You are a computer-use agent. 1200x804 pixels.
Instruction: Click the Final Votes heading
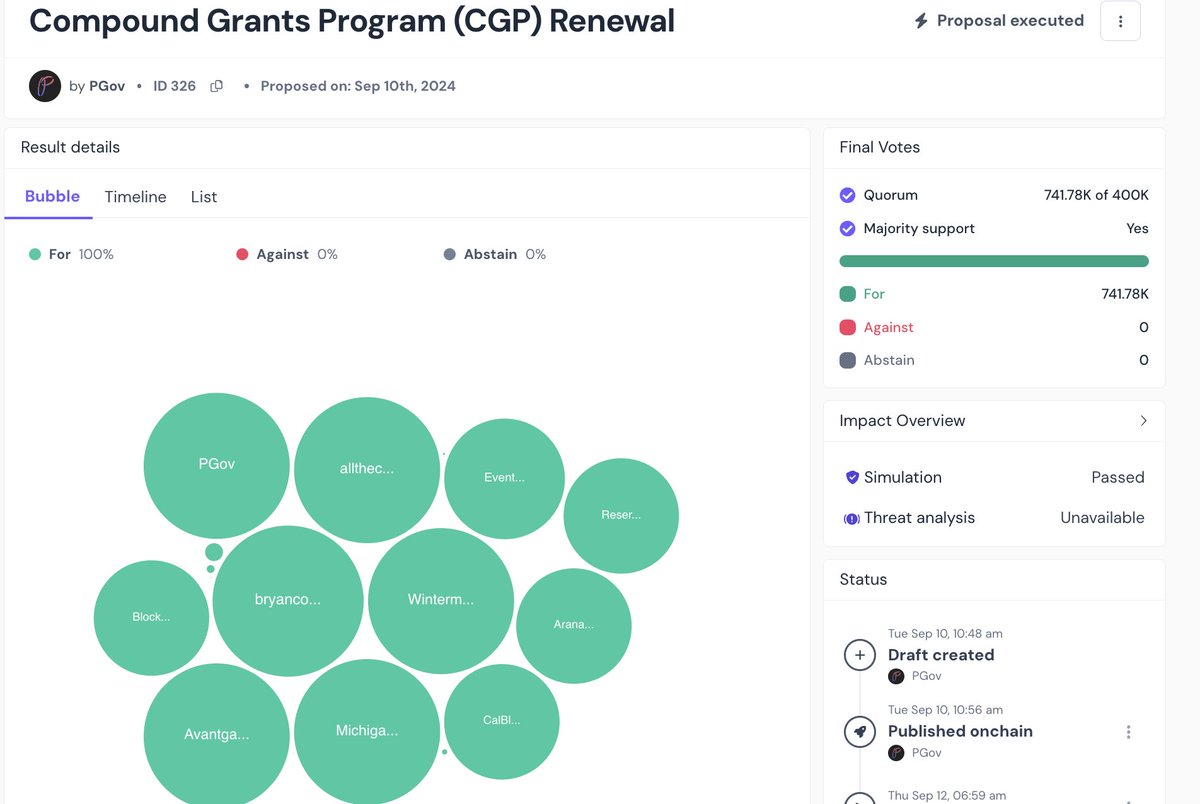tap(880, 147)
